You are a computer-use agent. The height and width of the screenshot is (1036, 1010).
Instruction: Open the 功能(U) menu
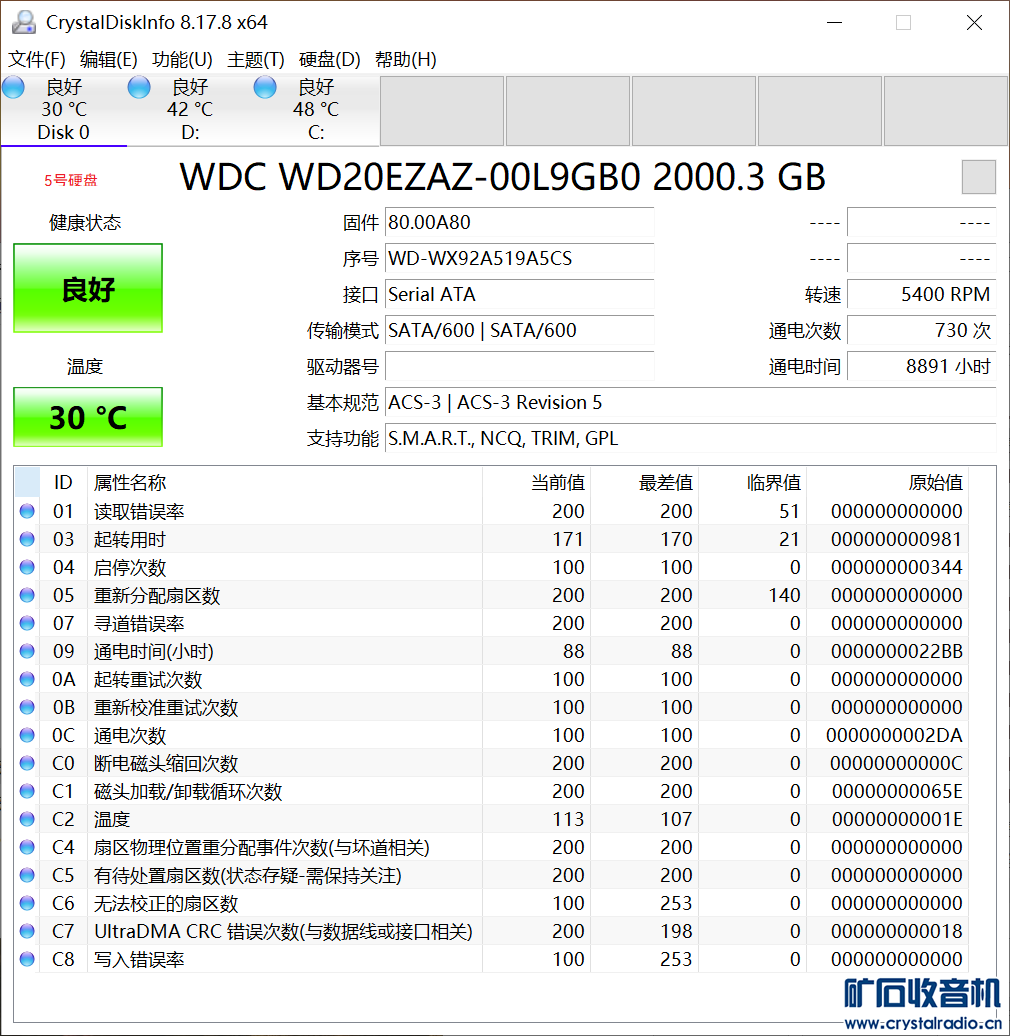pyautogui.click(x=182, y=59)
